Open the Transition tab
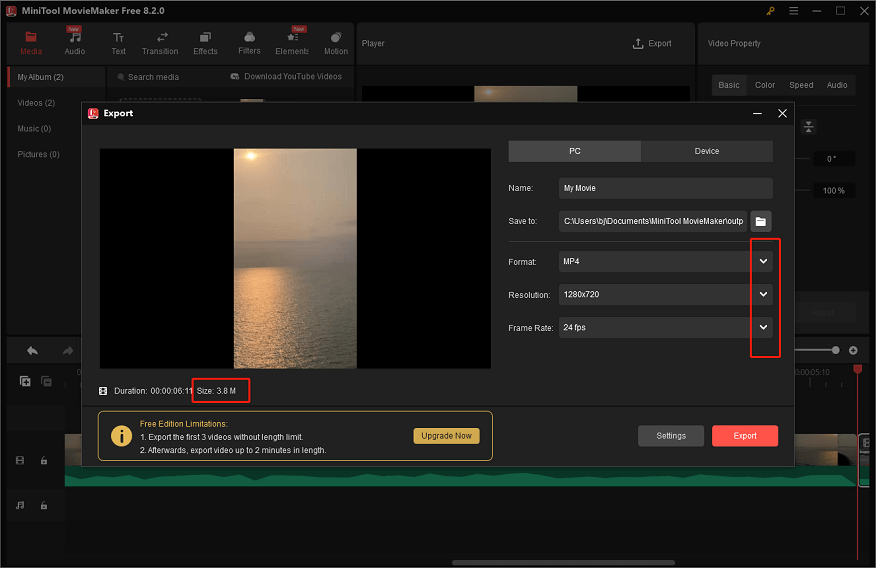Image resolution: width=876 pixels, height=568 pixels. [160, 43]
